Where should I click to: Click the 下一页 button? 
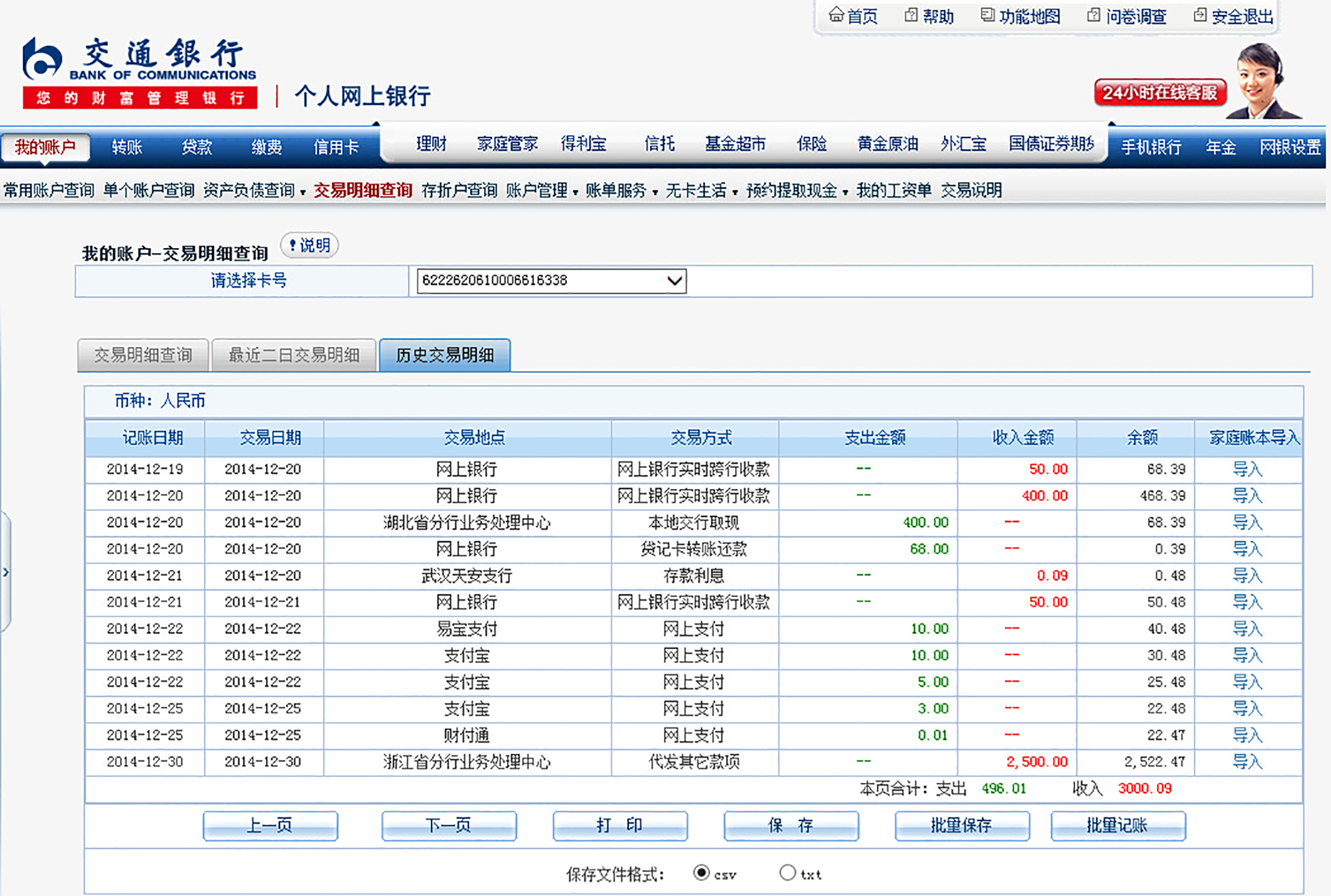[x=449, y=825]
